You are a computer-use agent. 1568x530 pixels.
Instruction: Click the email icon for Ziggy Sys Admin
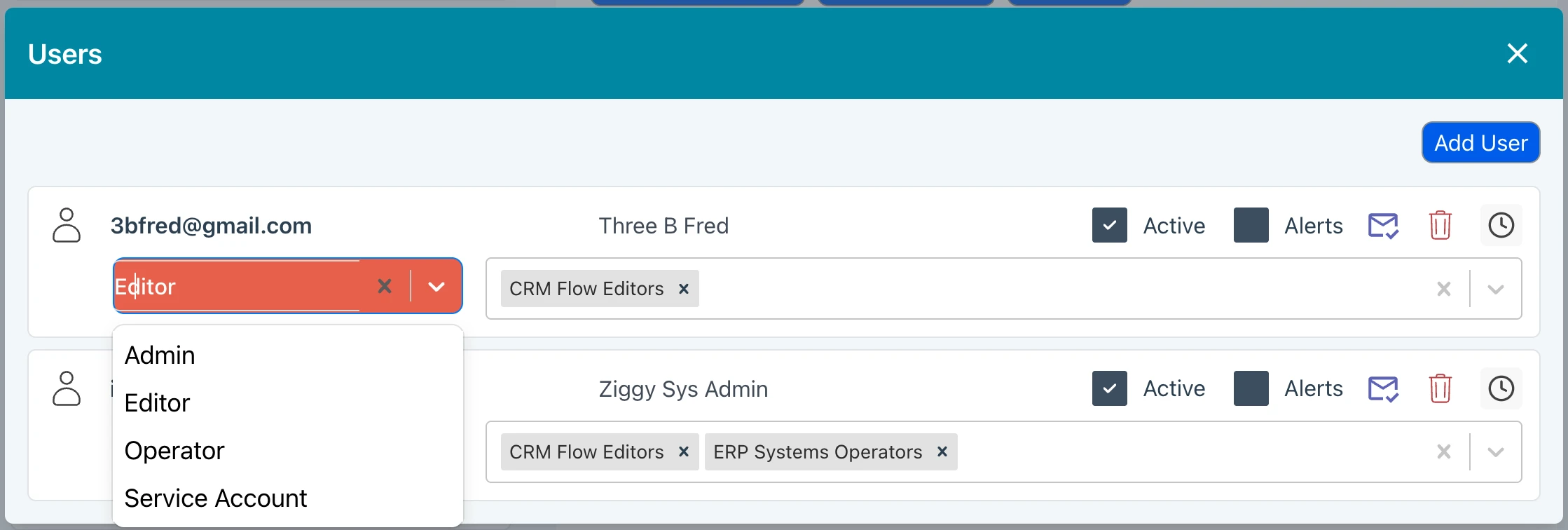click(1383, 389)
